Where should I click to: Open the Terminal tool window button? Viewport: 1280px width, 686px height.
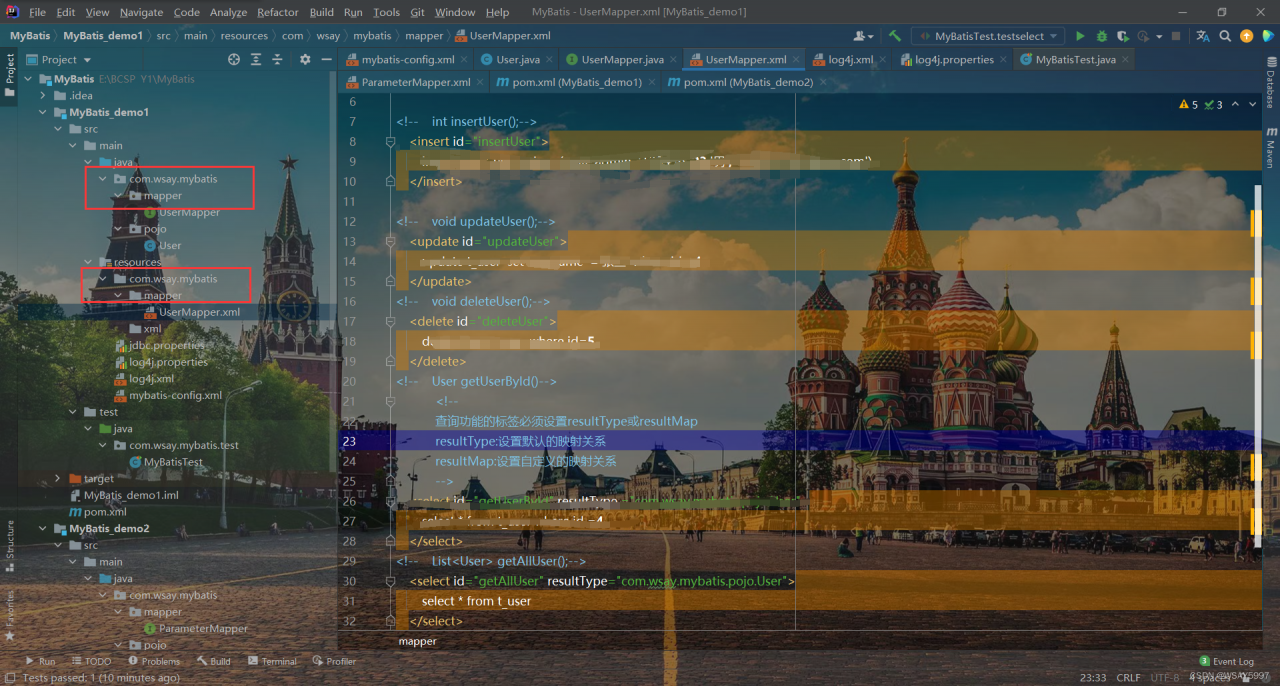pyautogui.click(x=272, y=661)
